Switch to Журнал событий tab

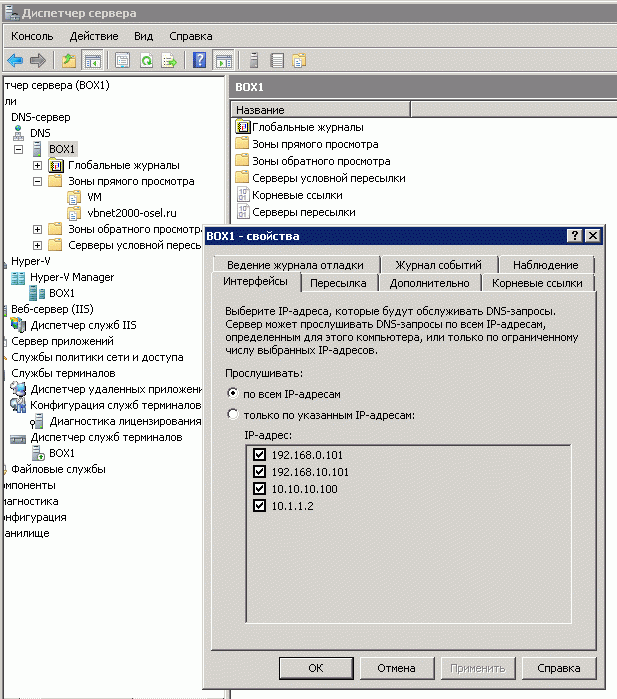[x=439, y=265]
